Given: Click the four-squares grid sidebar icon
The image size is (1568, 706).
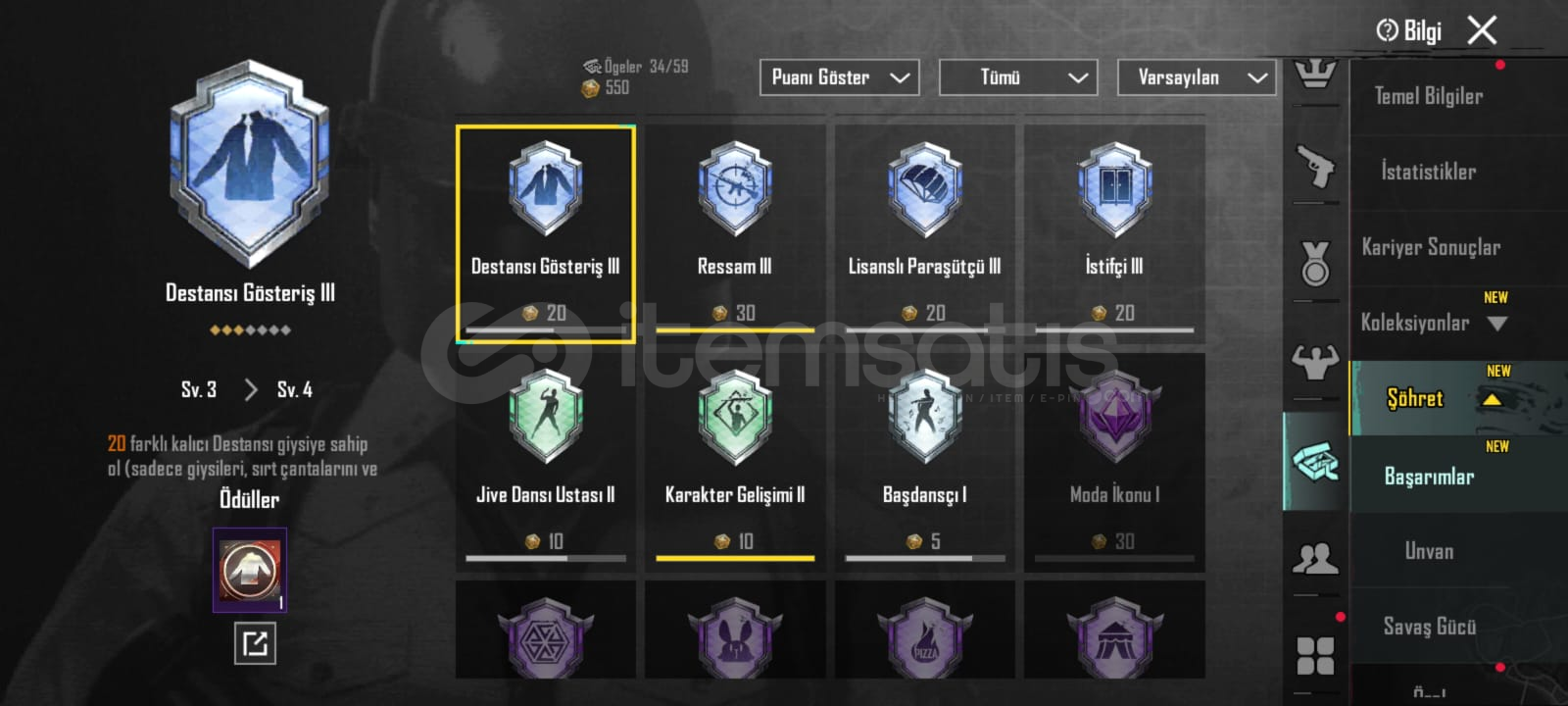Looking at the screenshot, I should tap(1315, 656).
